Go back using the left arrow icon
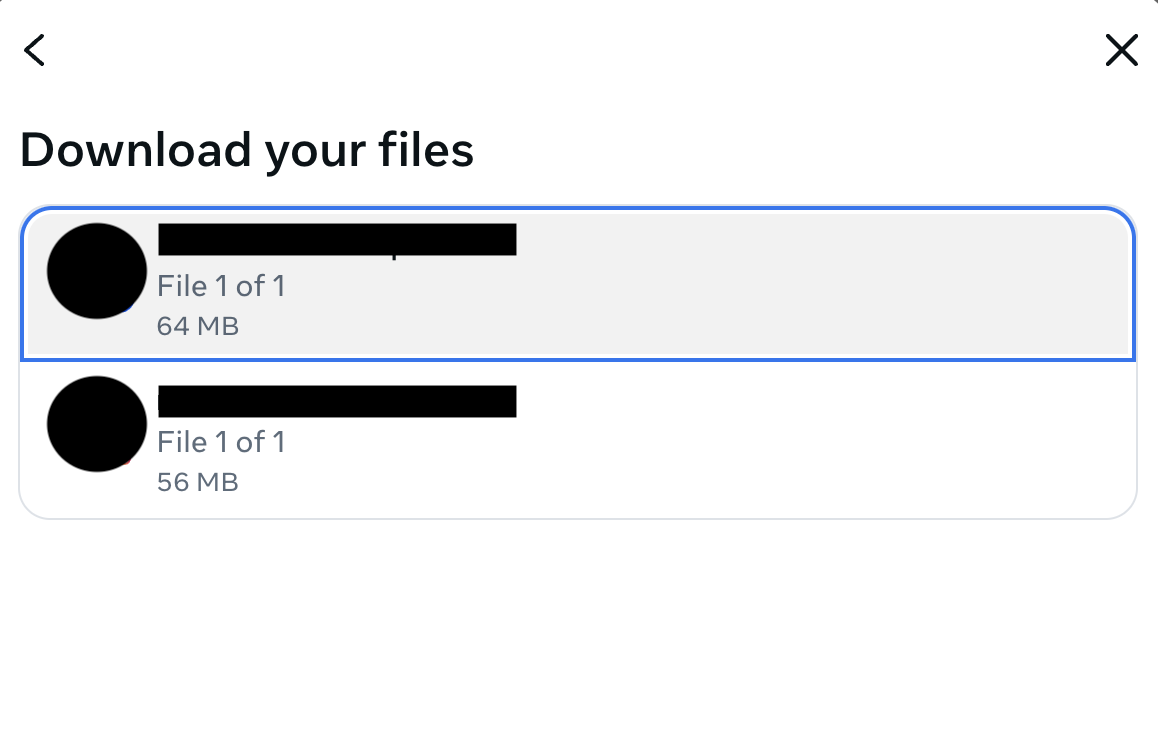1158x752 pixels. pyautogui.click(x=35, y=50)
